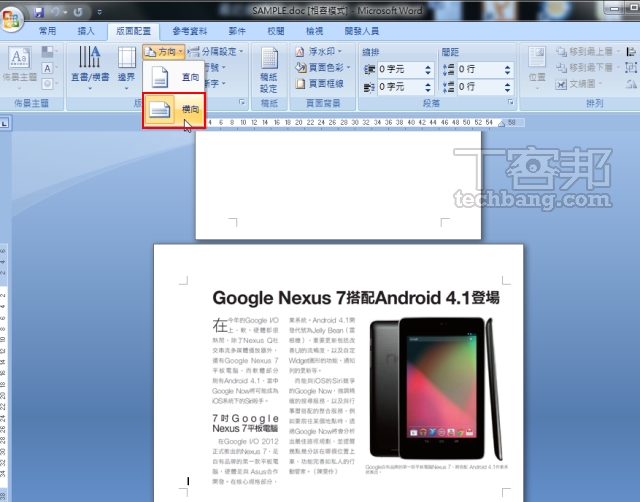Increase left indent with the up arrow
The height and width of the screenshot is (502, 640).
tap(428, 67)
